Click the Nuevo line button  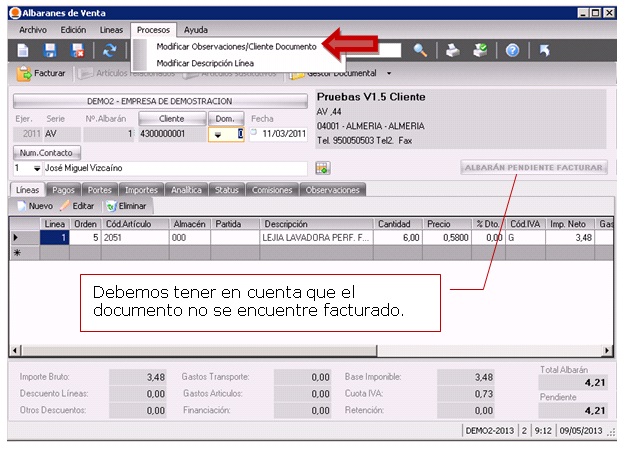click(35, 205)
